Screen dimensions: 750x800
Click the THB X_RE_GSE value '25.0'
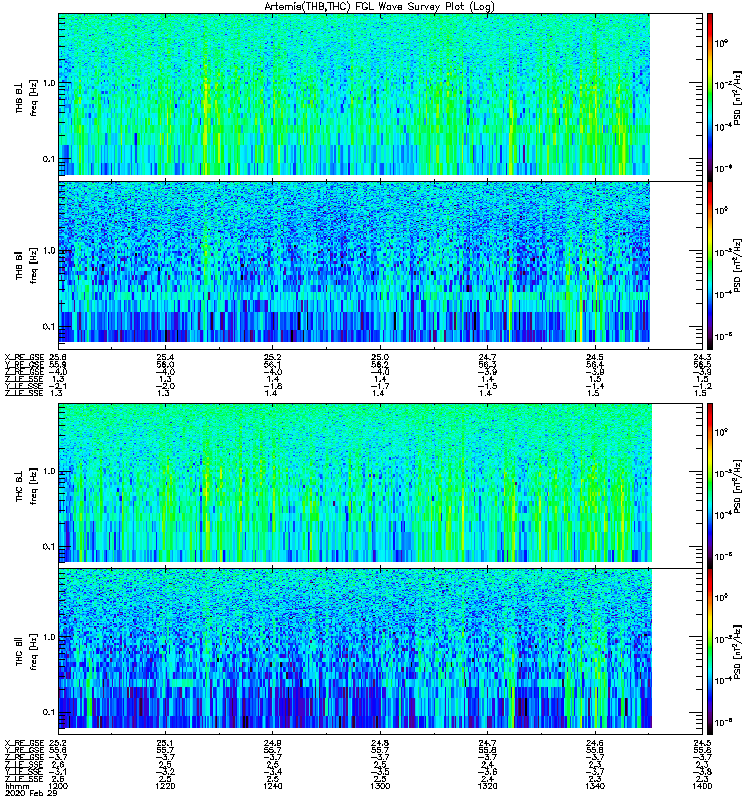380,357
